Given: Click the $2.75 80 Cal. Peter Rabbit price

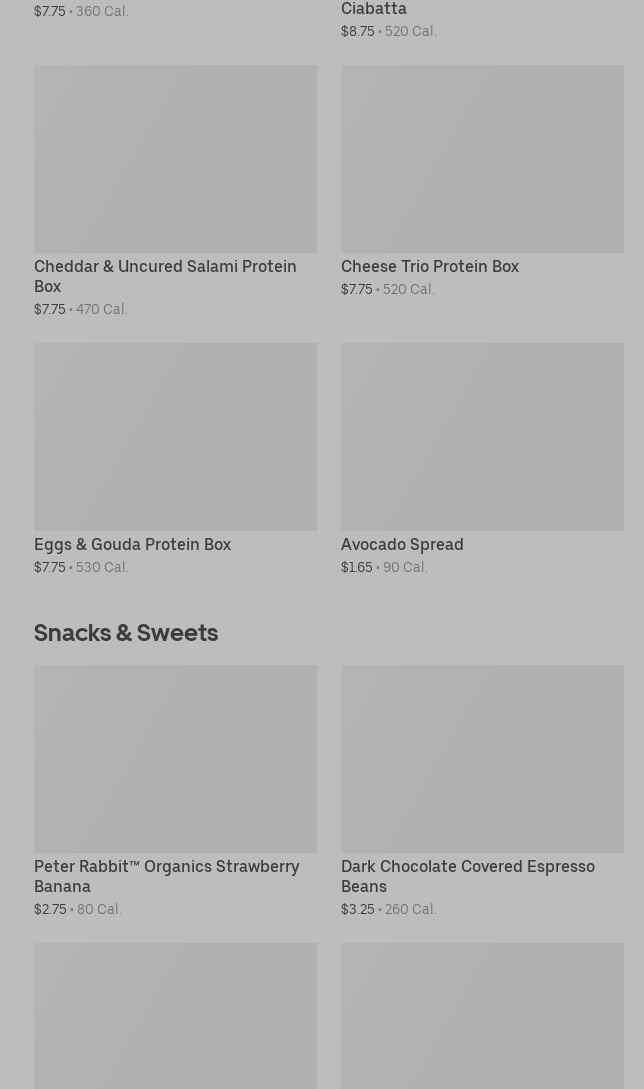Looking at the screenshot, I should [x=78, y=910].
